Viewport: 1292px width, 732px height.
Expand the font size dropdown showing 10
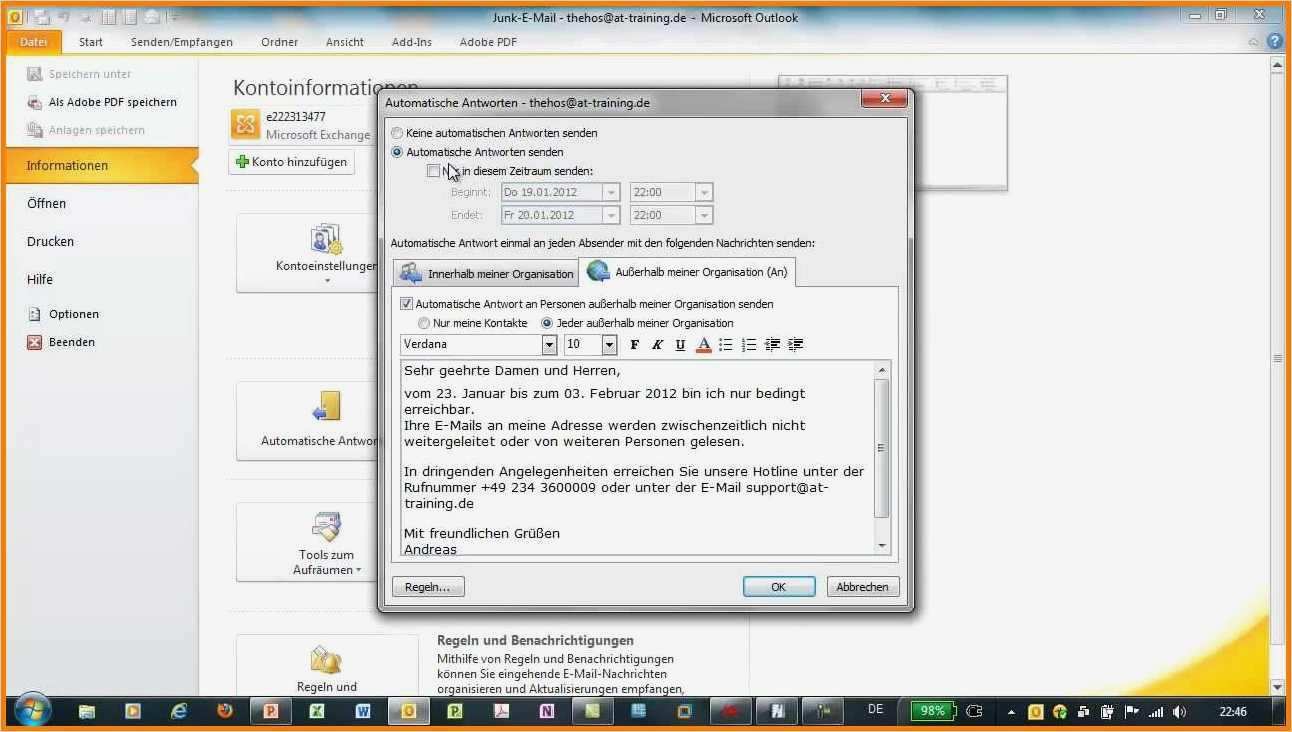click(608, 344)
